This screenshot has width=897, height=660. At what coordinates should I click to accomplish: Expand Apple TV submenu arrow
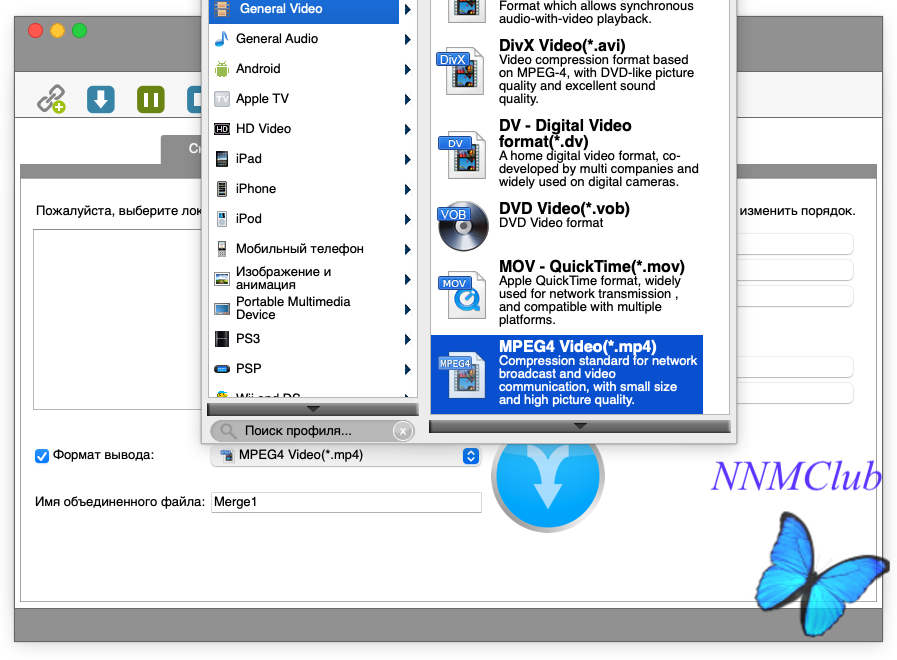pos(407,100)
